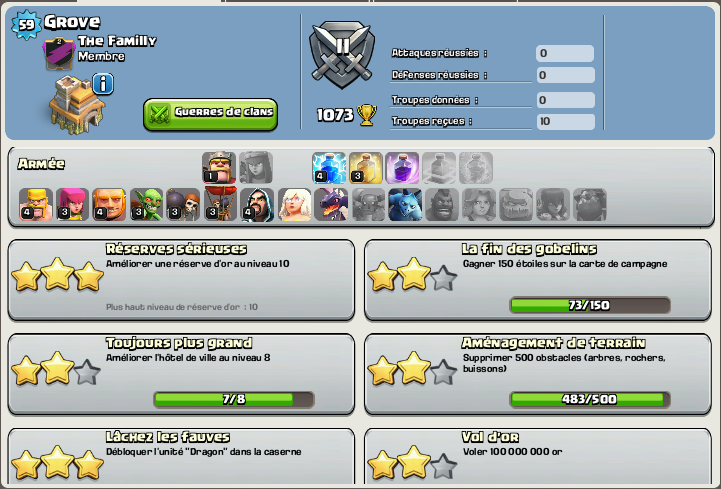This screenshot has height=489, width=721.
Task: Click the Giant troop icon
Action: 109,204
